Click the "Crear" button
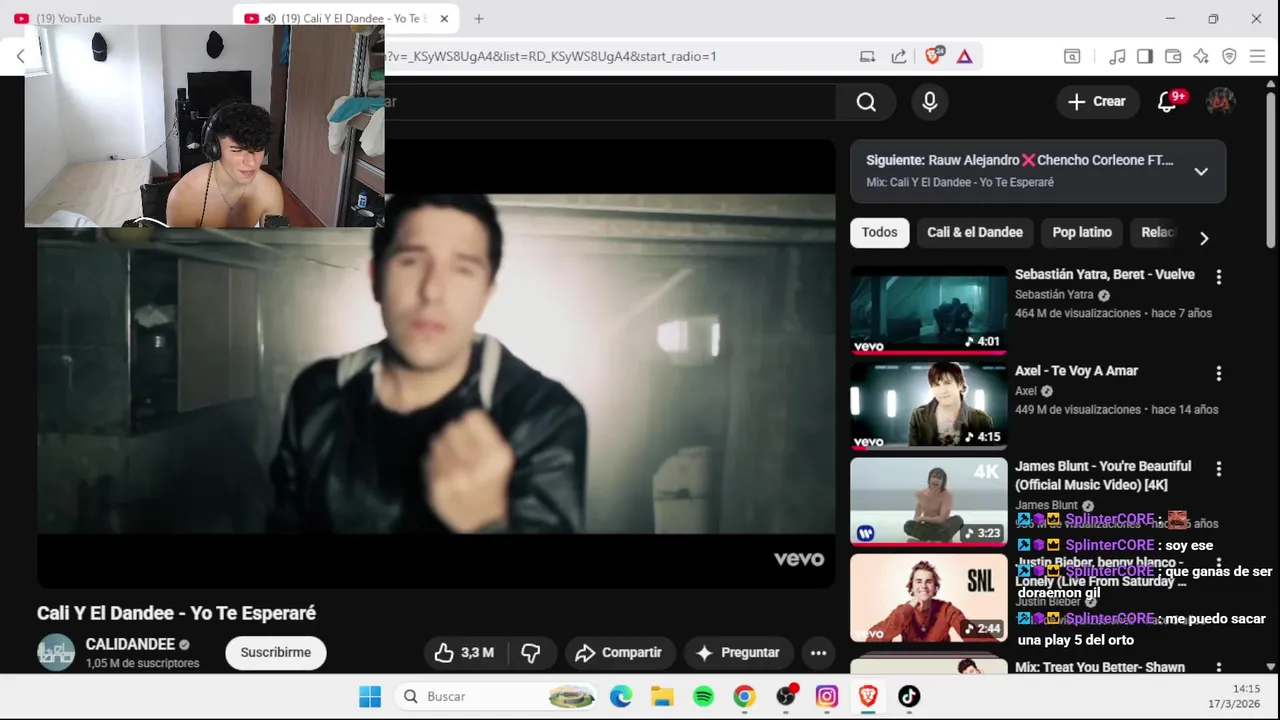 (1097, 101)
